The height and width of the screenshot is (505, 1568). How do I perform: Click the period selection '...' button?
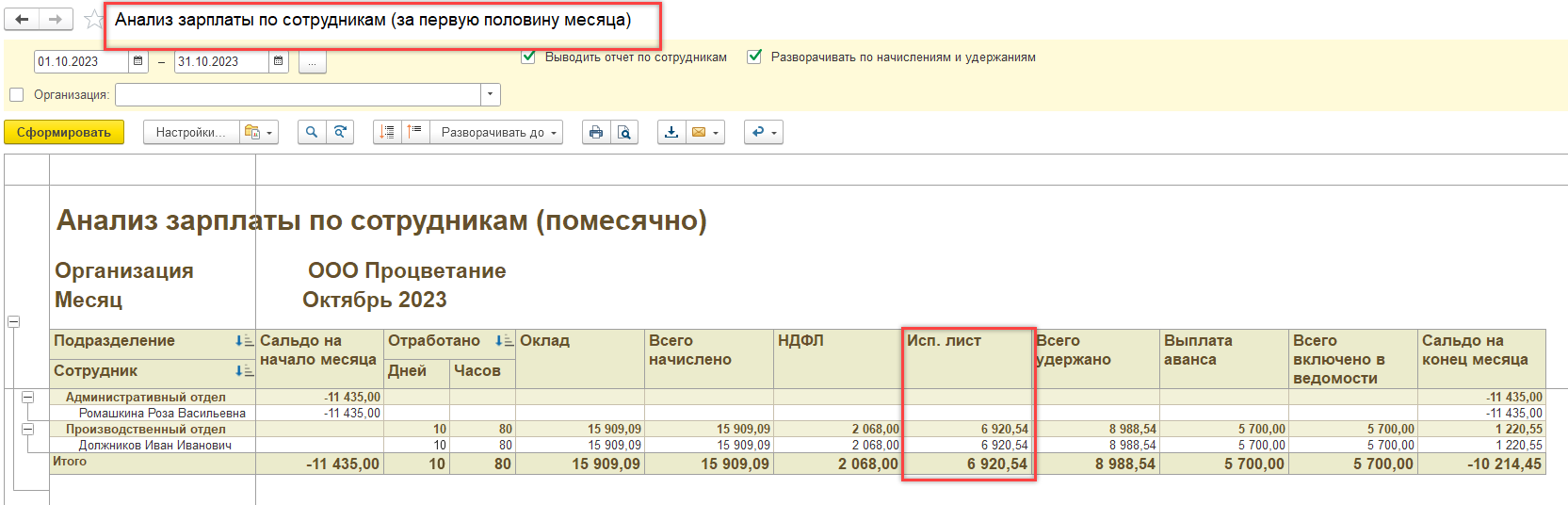312,61
